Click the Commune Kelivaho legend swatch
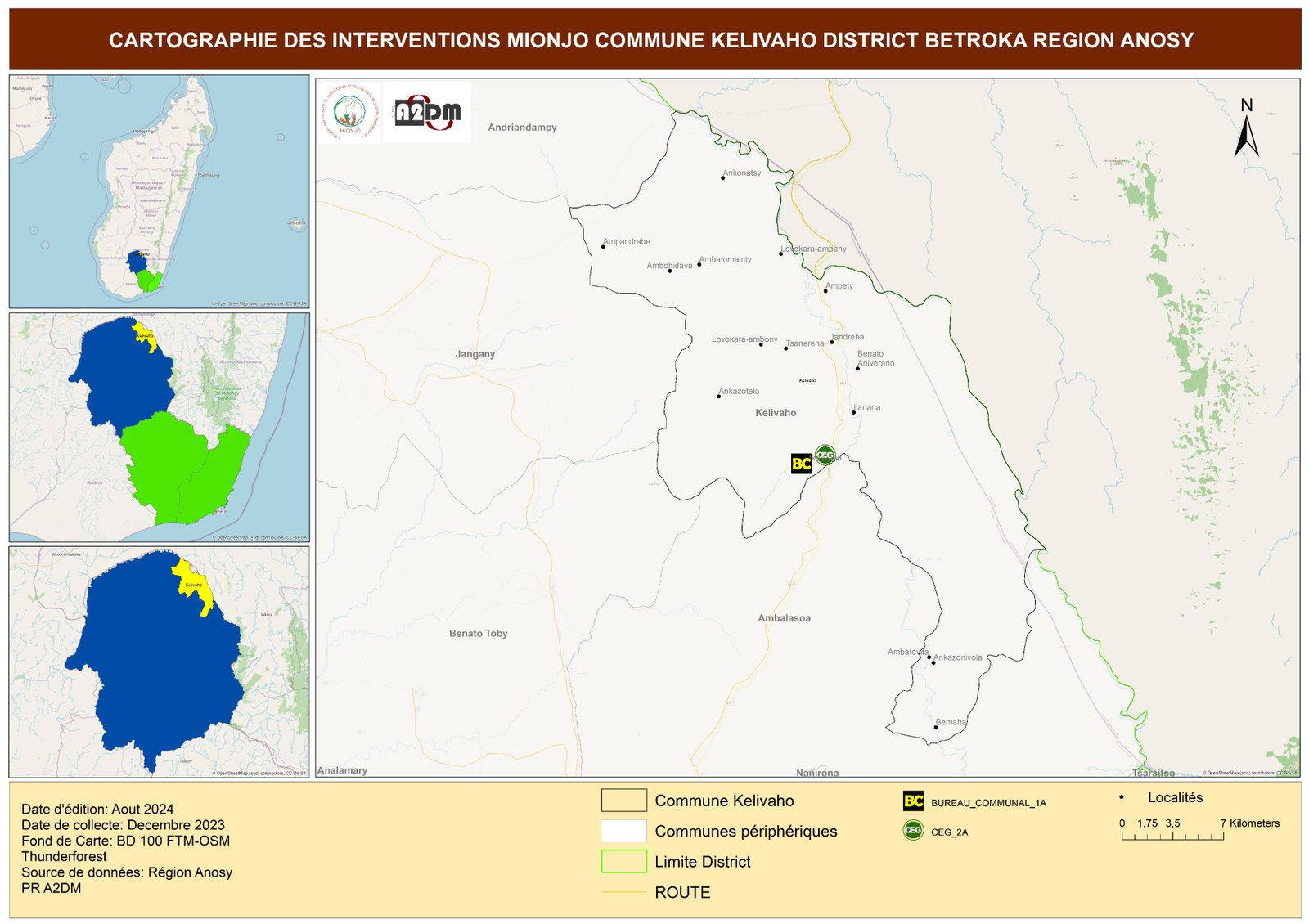 click(x=623, y=800)
